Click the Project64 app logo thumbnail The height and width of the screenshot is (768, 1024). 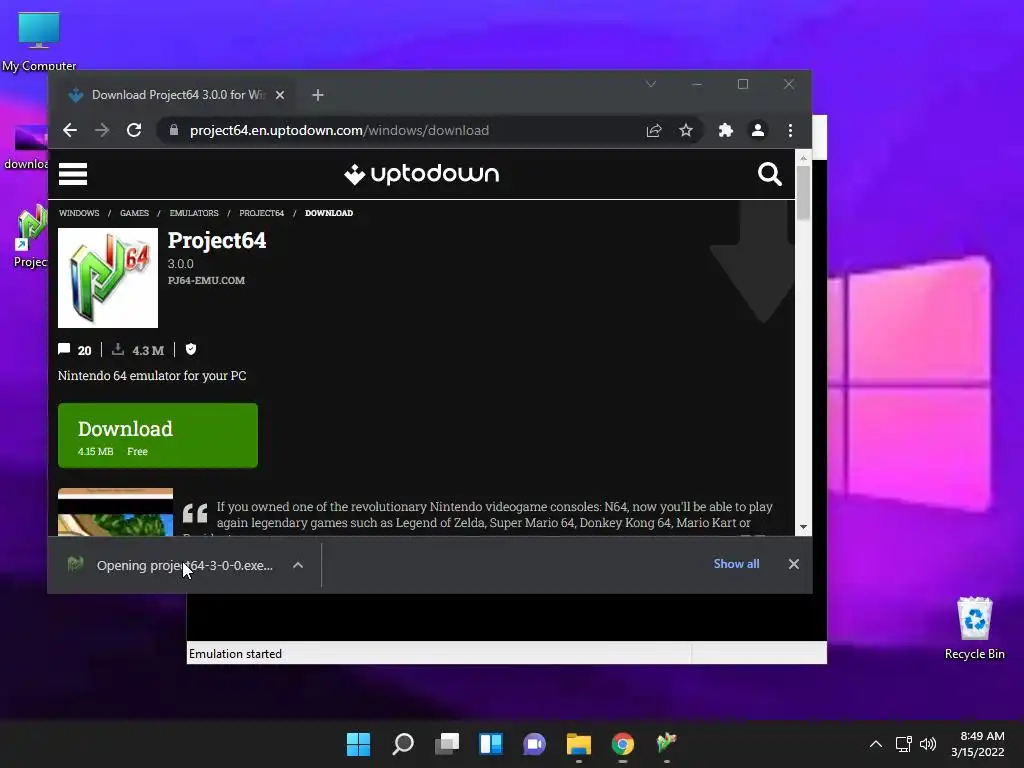pyautogui.click(x=108, y=278)
